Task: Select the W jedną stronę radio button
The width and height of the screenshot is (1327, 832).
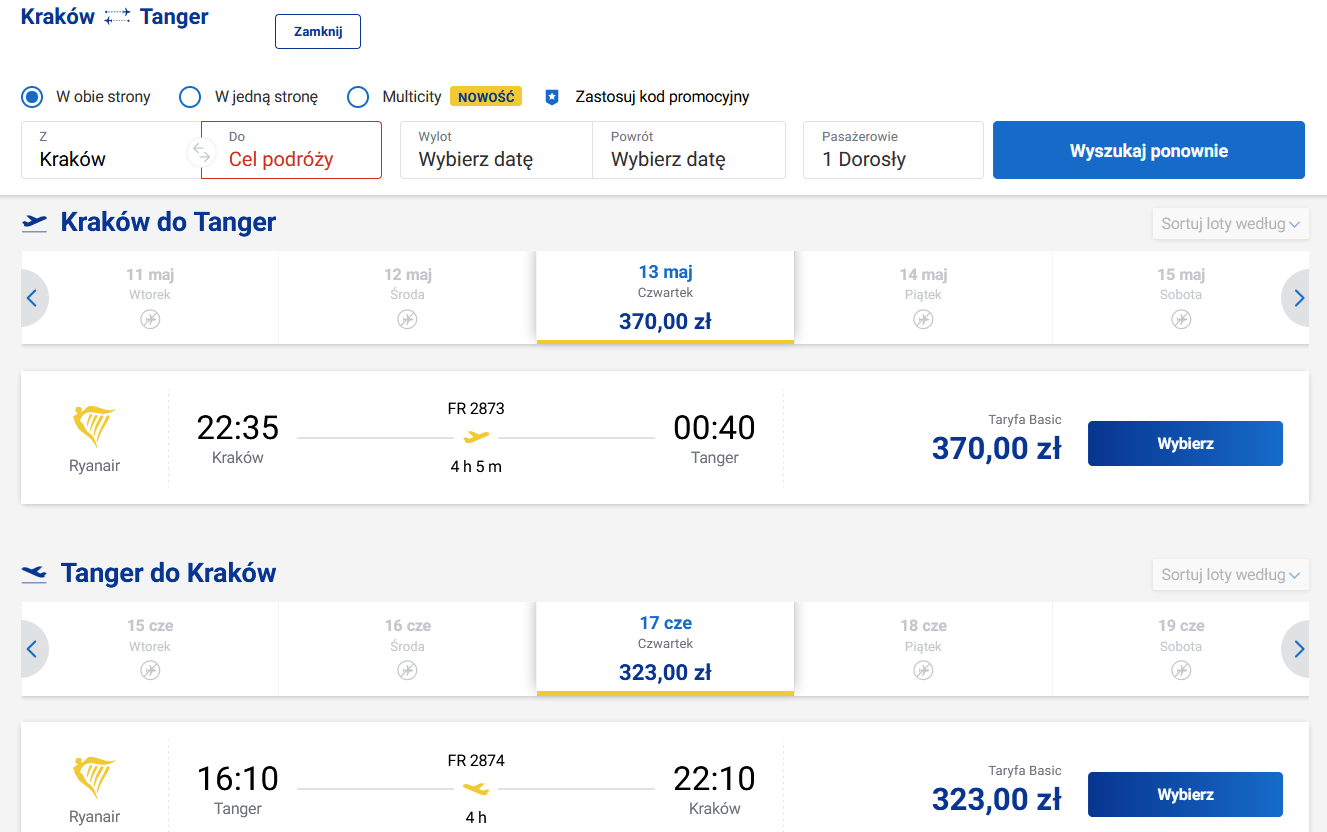Action: coord(190,97)
